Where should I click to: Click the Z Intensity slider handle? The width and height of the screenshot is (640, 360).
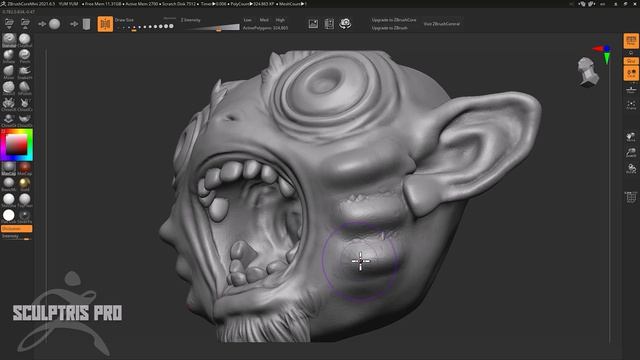(x=219, y=29)
